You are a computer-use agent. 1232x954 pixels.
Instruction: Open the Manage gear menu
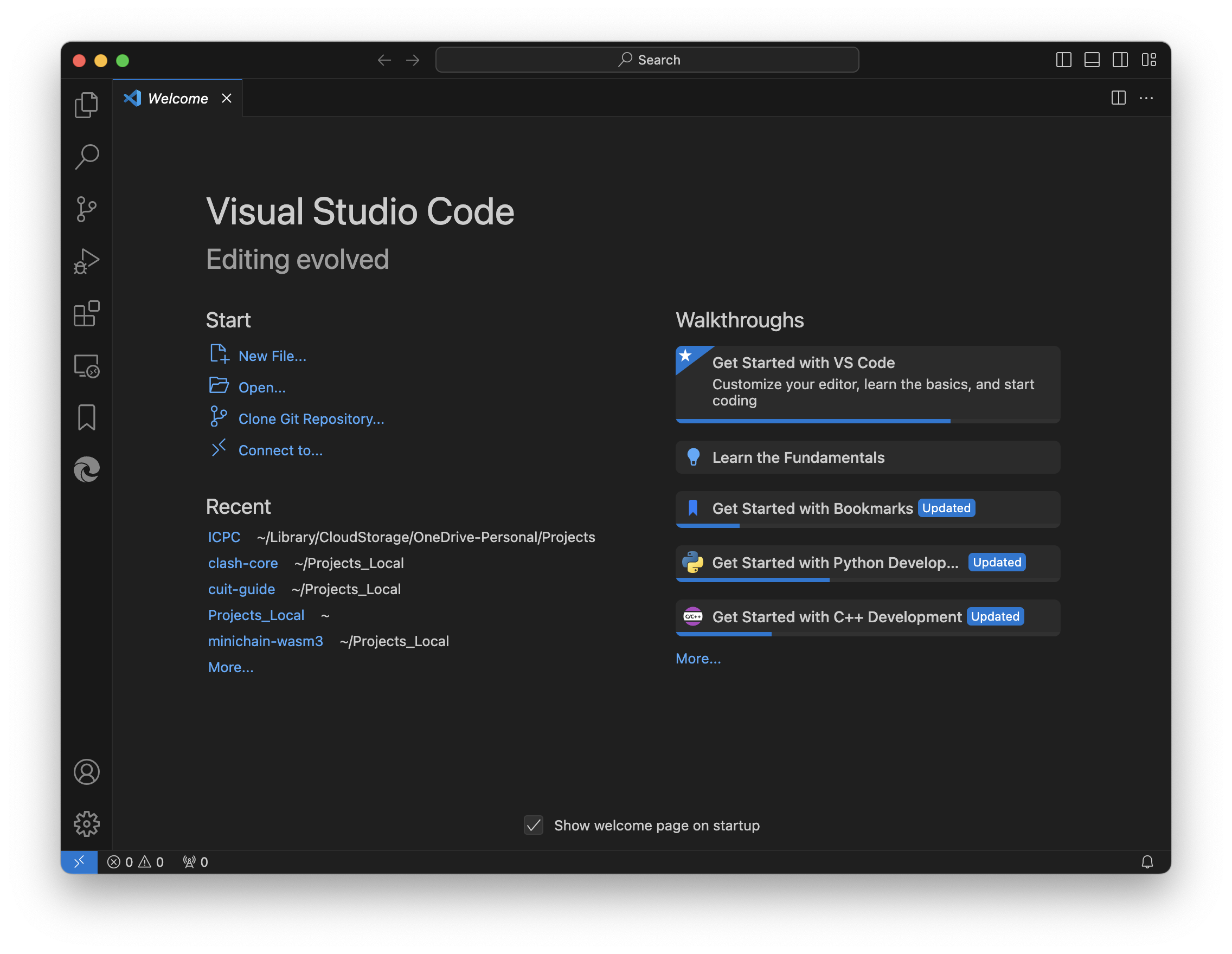[x=86, y=824]
